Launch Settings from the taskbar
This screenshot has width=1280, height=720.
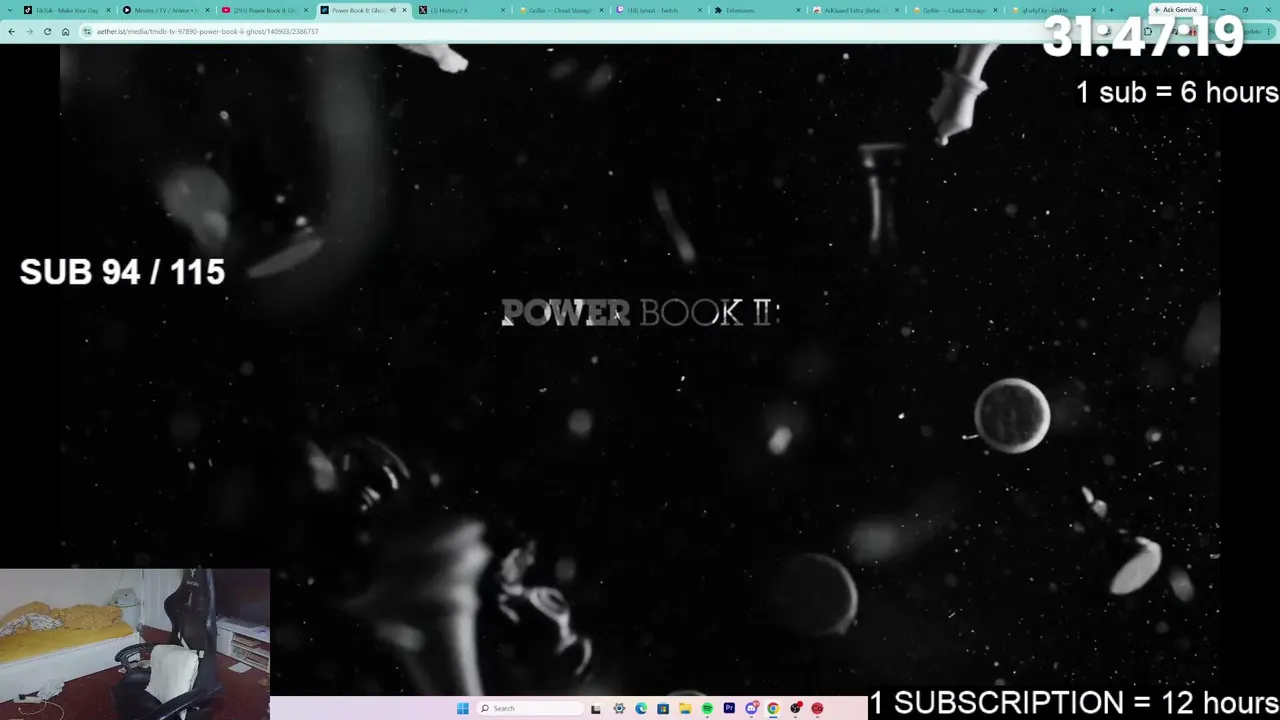click(619, 708)
